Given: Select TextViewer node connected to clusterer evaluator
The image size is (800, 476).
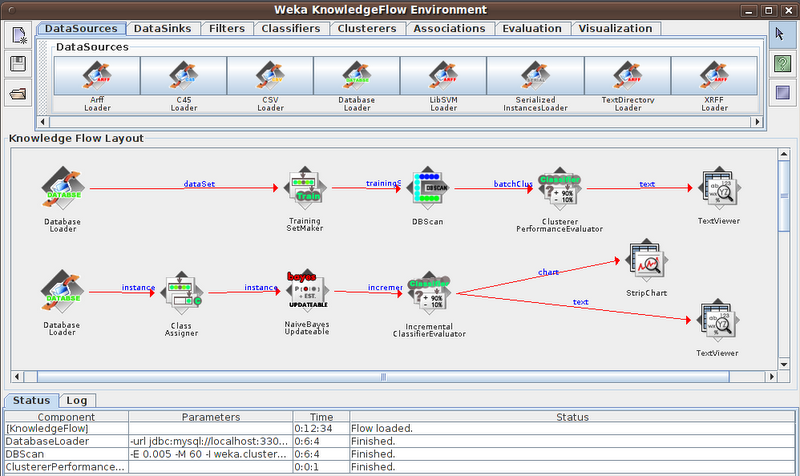Looking at the screenshot, I should point(718,188).
